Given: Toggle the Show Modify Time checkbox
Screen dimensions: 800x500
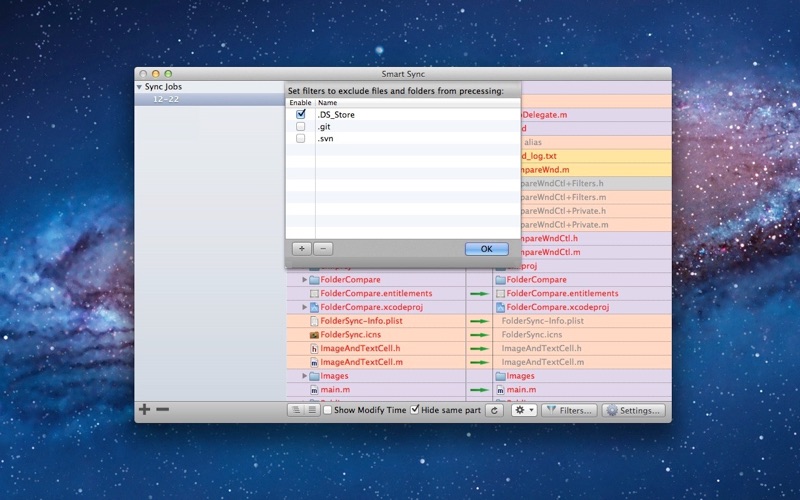Looking at the screenshot, I should [328, 410].
